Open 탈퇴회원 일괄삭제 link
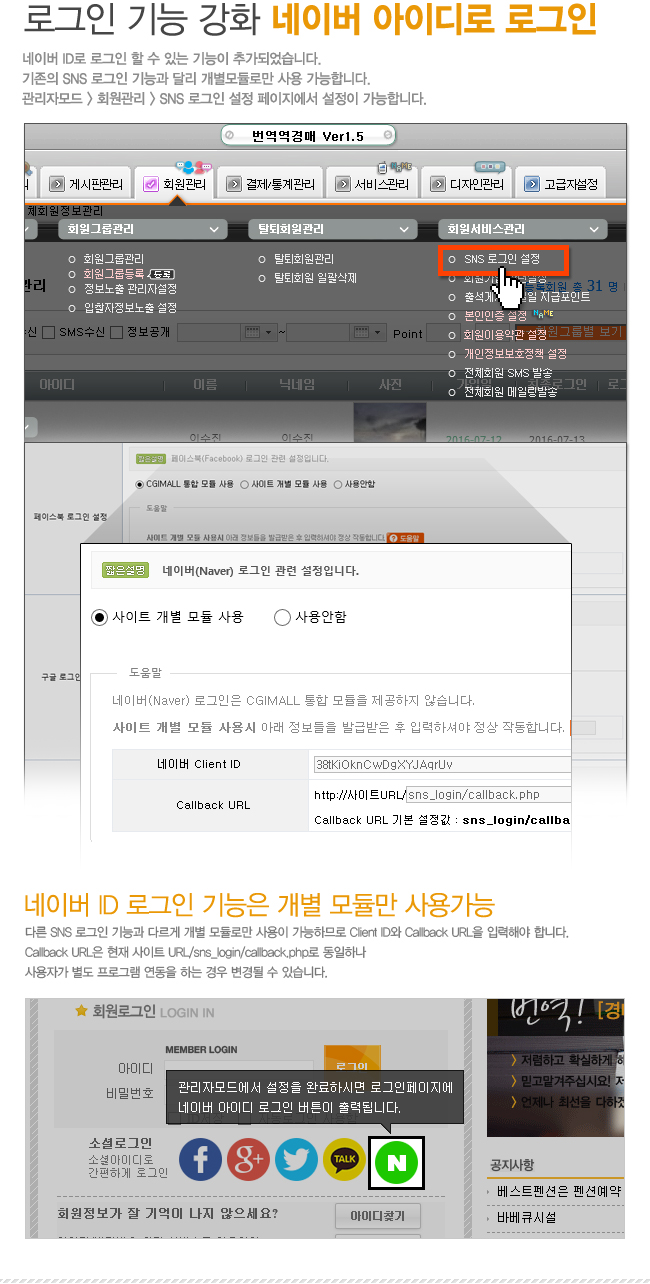 coord(315,278)
